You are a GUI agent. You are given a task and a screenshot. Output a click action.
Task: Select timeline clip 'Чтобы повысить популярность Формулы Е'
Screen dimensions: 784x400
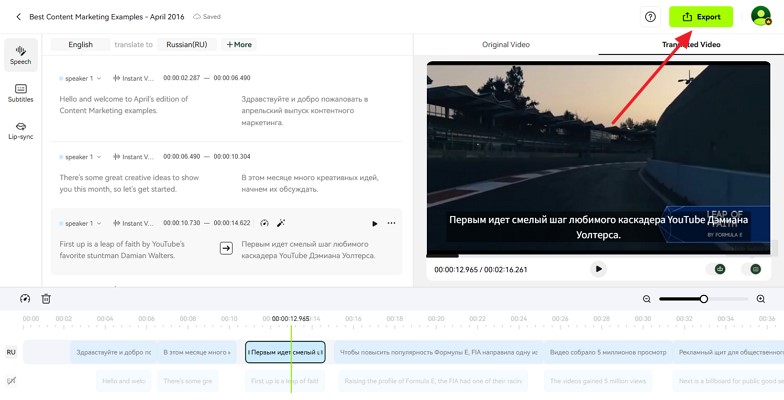click(438, 352)
